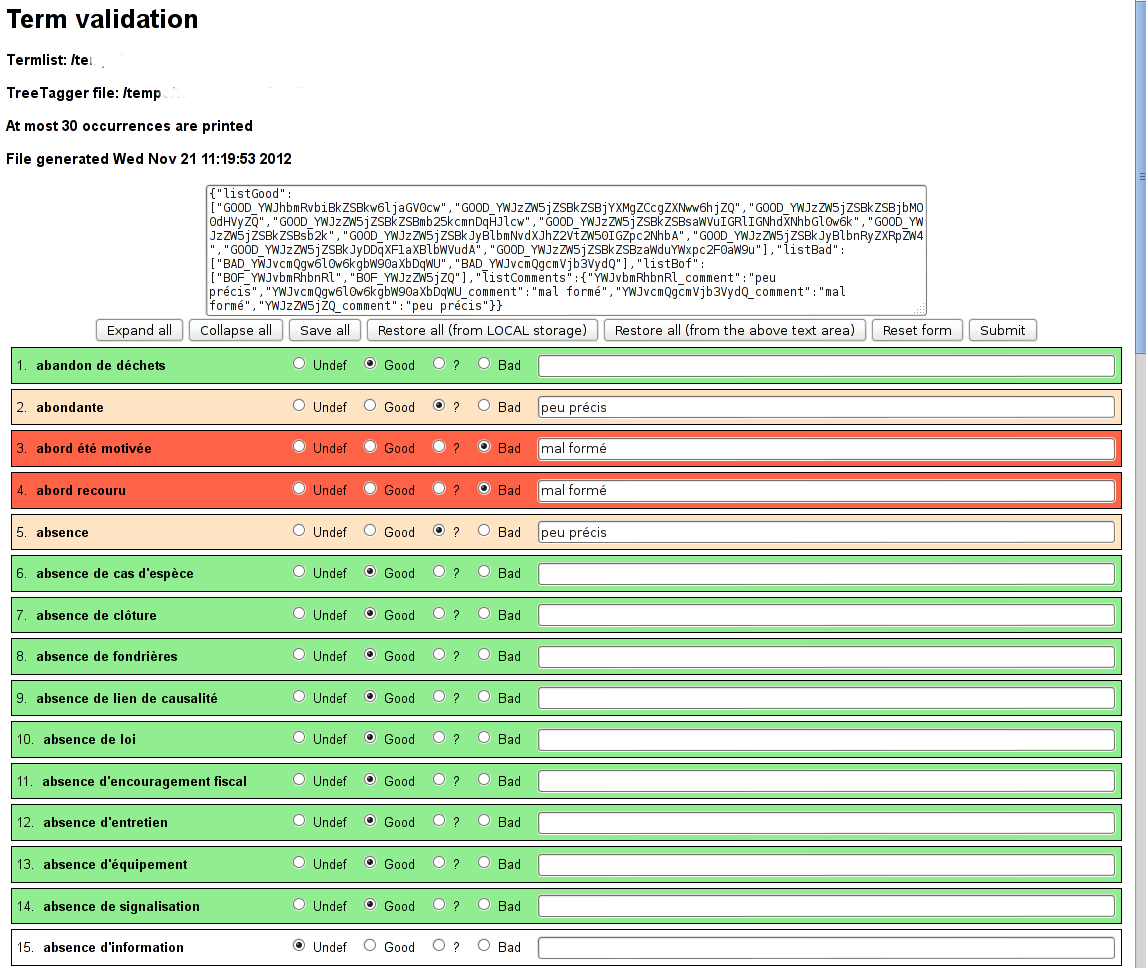Click the Reset form button
1146x968 pixels.
pos(917,330)
